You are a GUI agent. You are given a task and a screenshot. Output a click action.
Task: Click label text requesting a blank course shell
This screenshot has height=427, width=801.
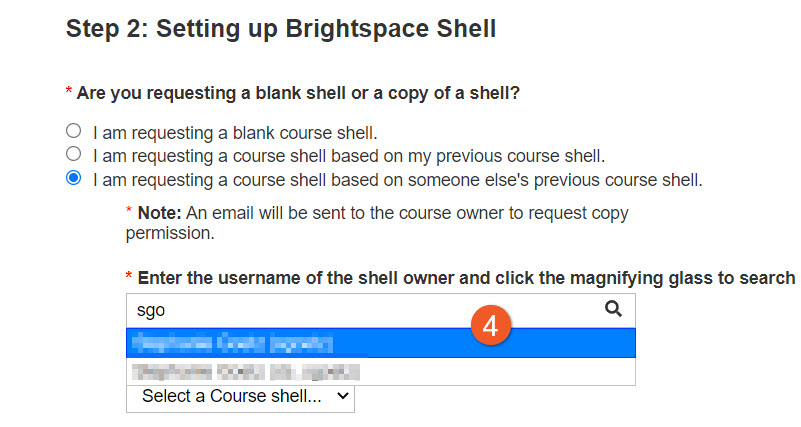pos(235,133)
